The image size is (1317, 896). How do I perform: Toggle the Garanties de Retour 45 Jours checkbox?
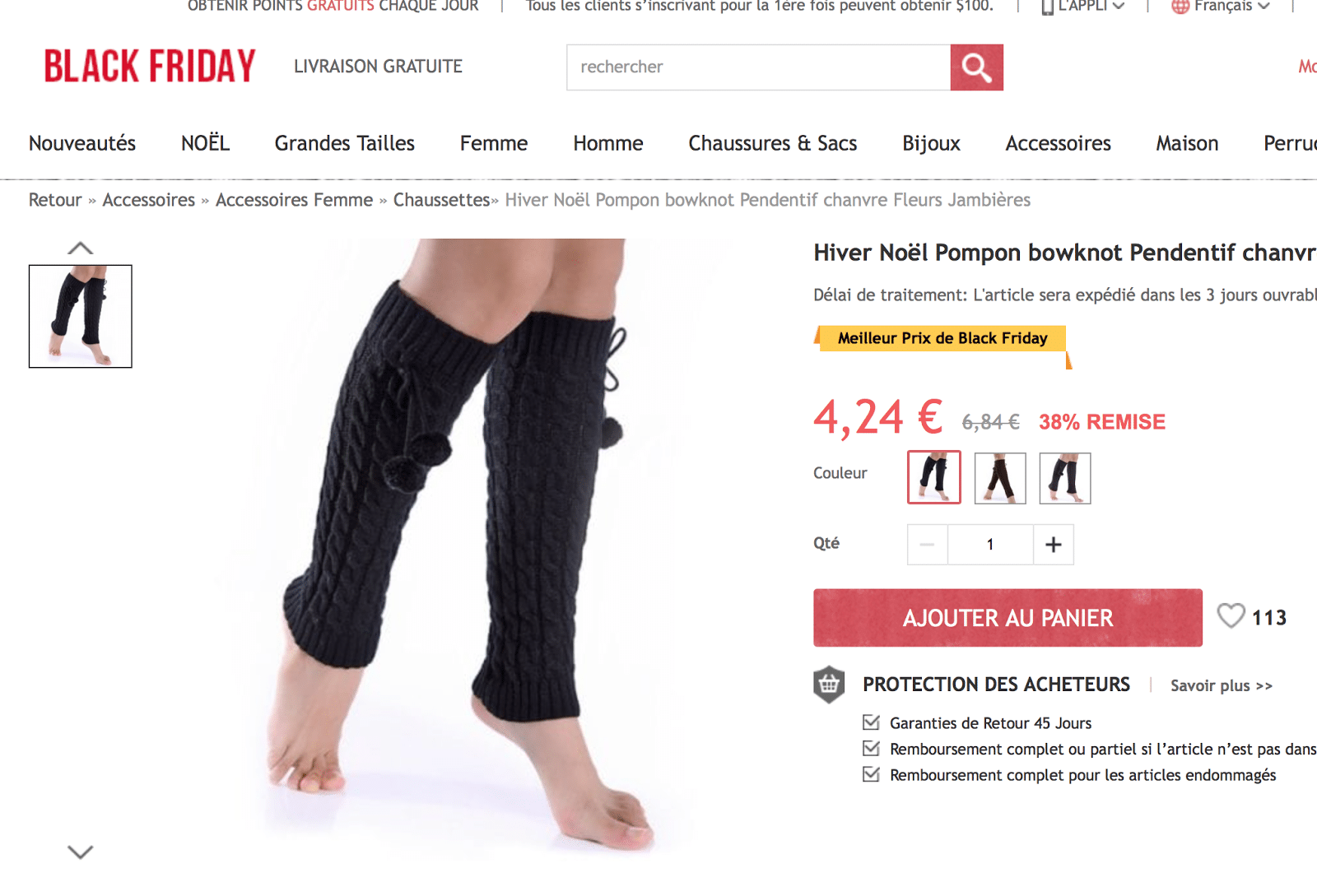pyautogui.click(x=871, y=722)
